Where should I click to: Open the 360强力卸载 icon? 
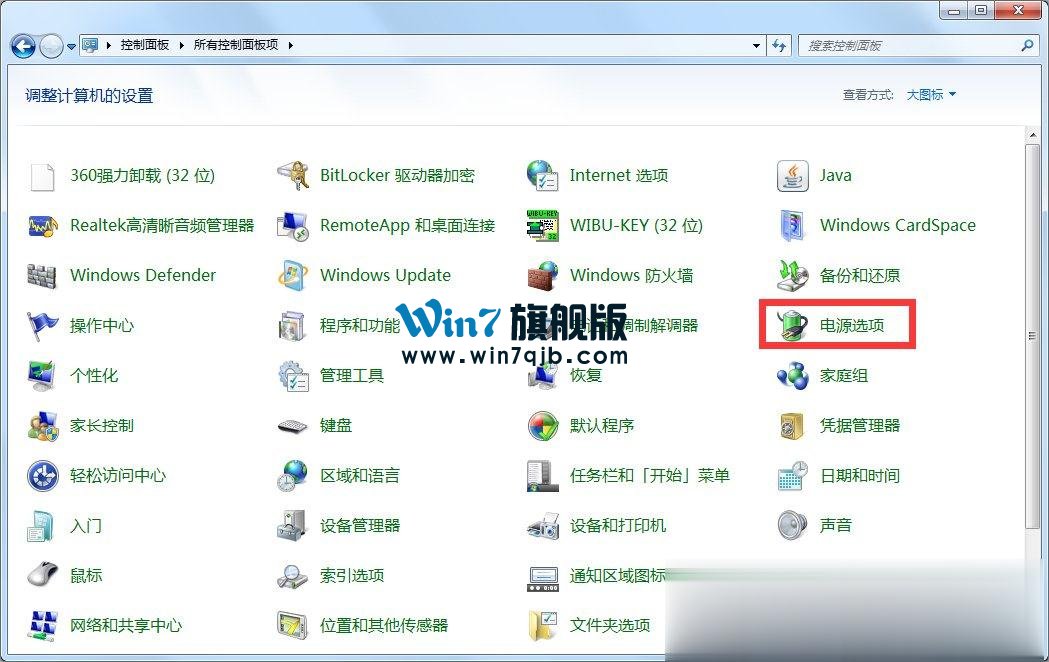pos(42,176)
